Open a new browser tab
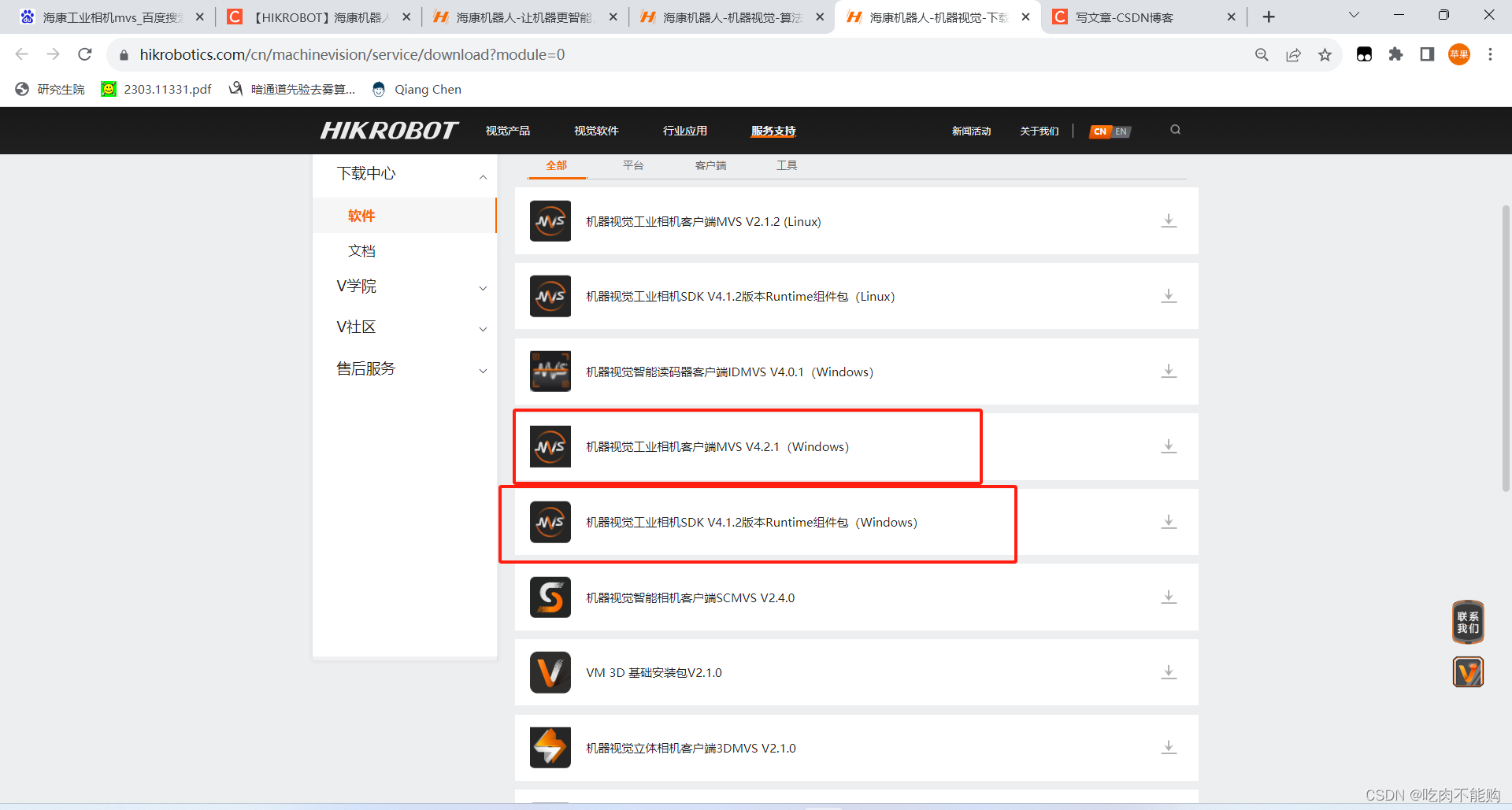Screen dimensions: 1512x810 [1269, 17]
